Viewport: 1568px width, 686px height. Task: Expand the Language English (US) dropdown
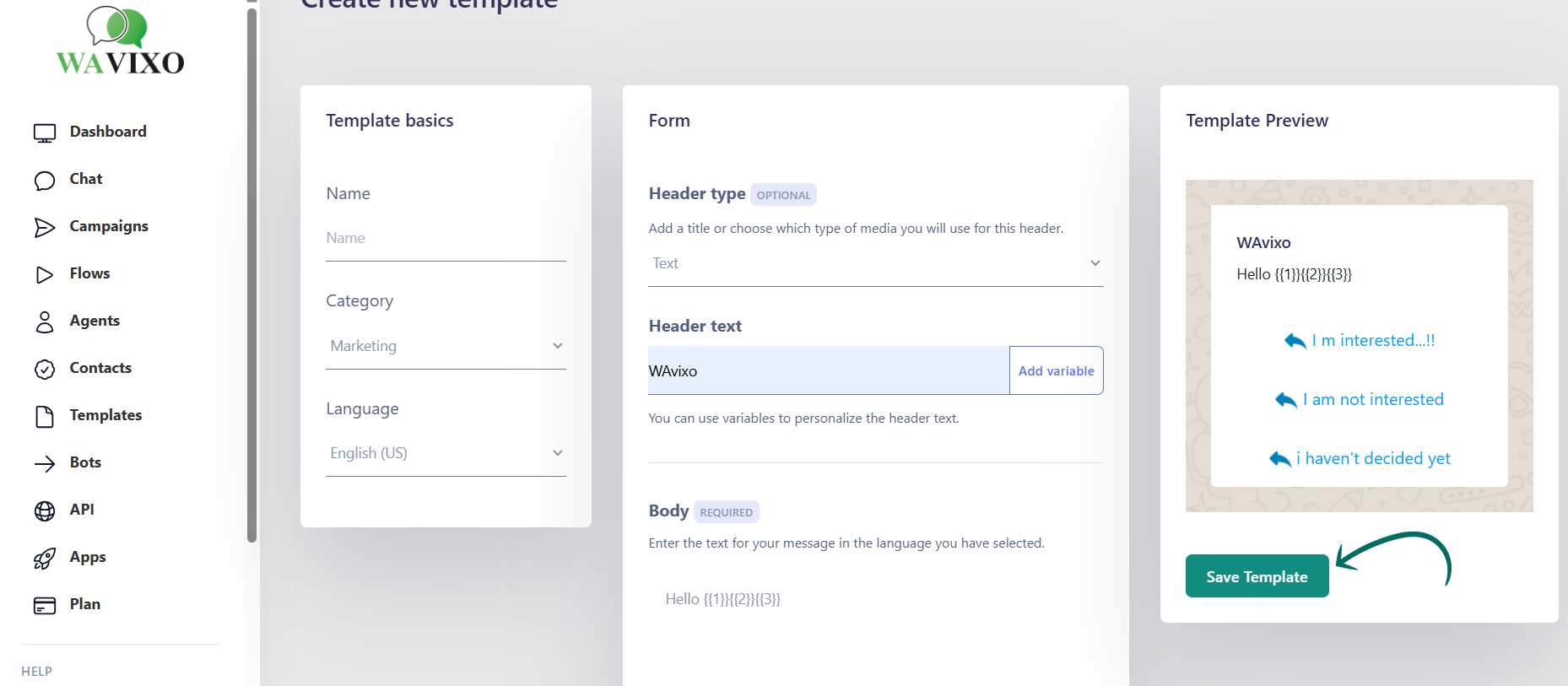446,453
